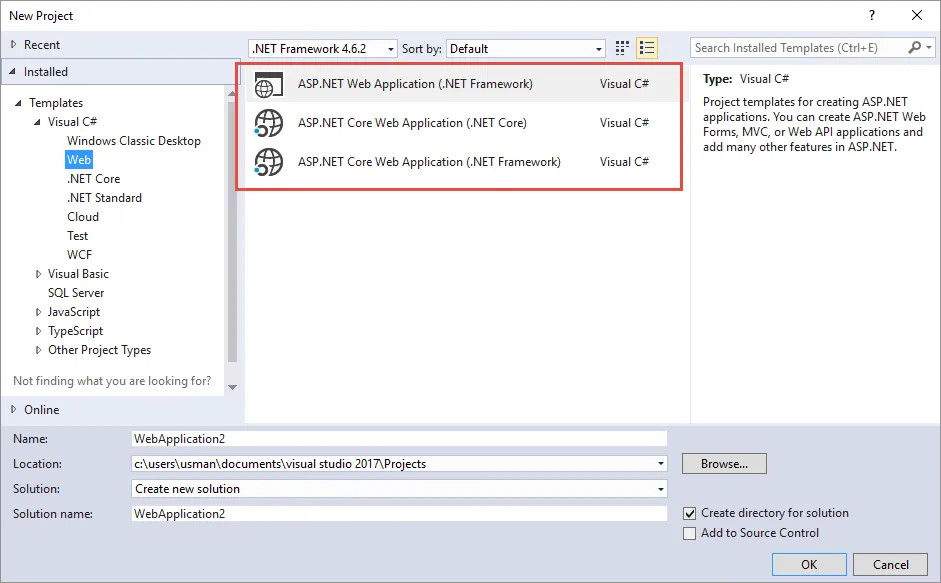Select the Cloud category

pos(83,217)
